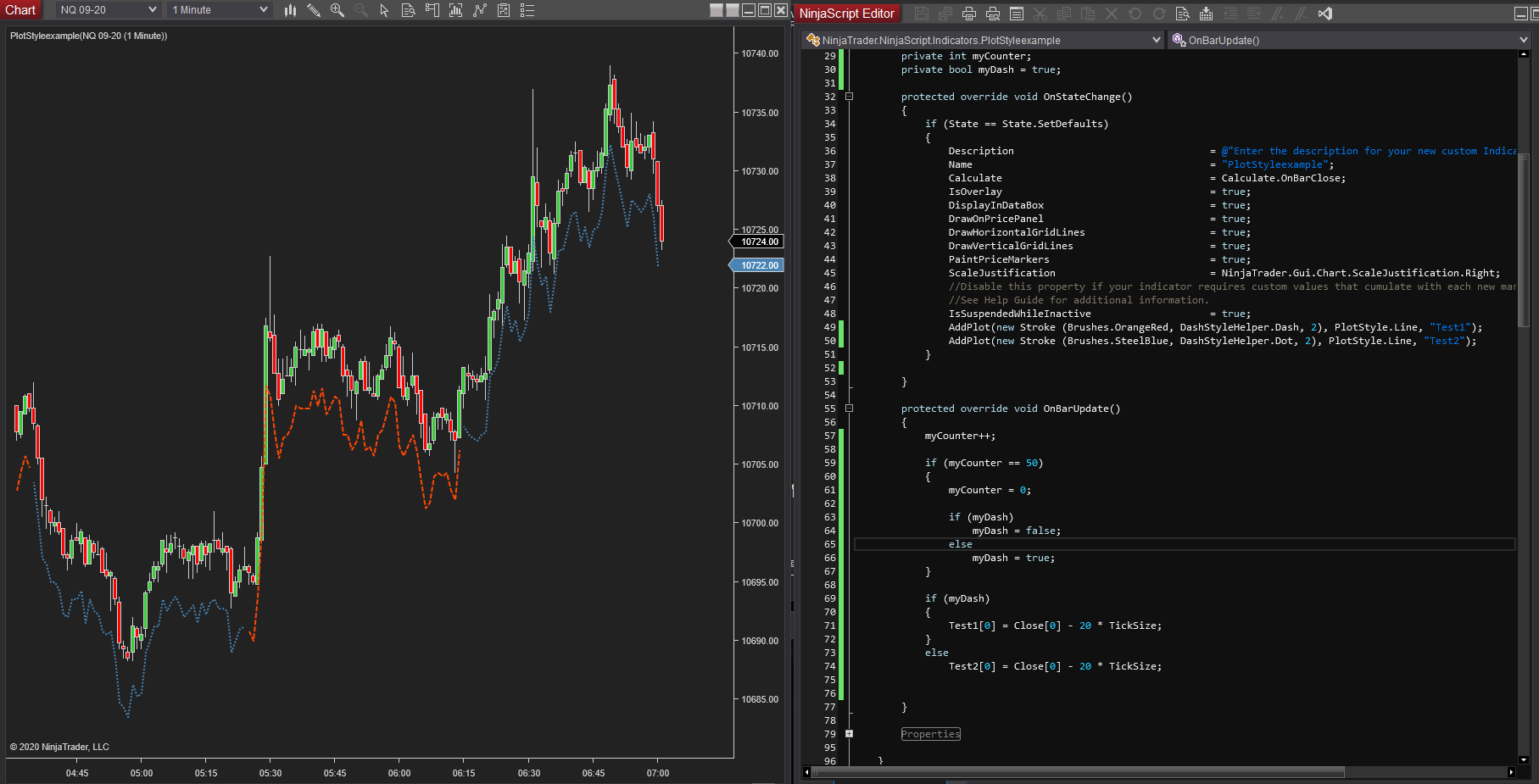Open chart Properties list icon
The height and width of the screenshot is (784, 1539).
click(527, 10)
